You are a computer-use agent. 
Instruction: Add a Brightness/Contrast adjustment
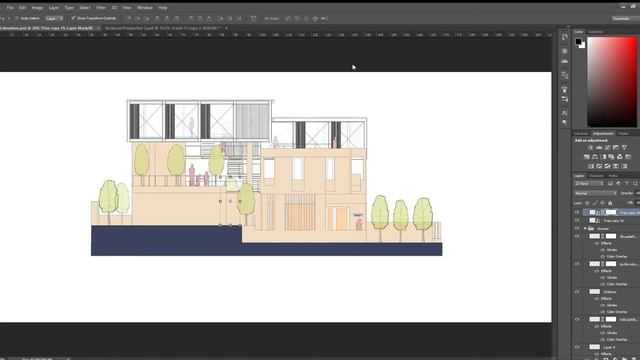[590, 147]
